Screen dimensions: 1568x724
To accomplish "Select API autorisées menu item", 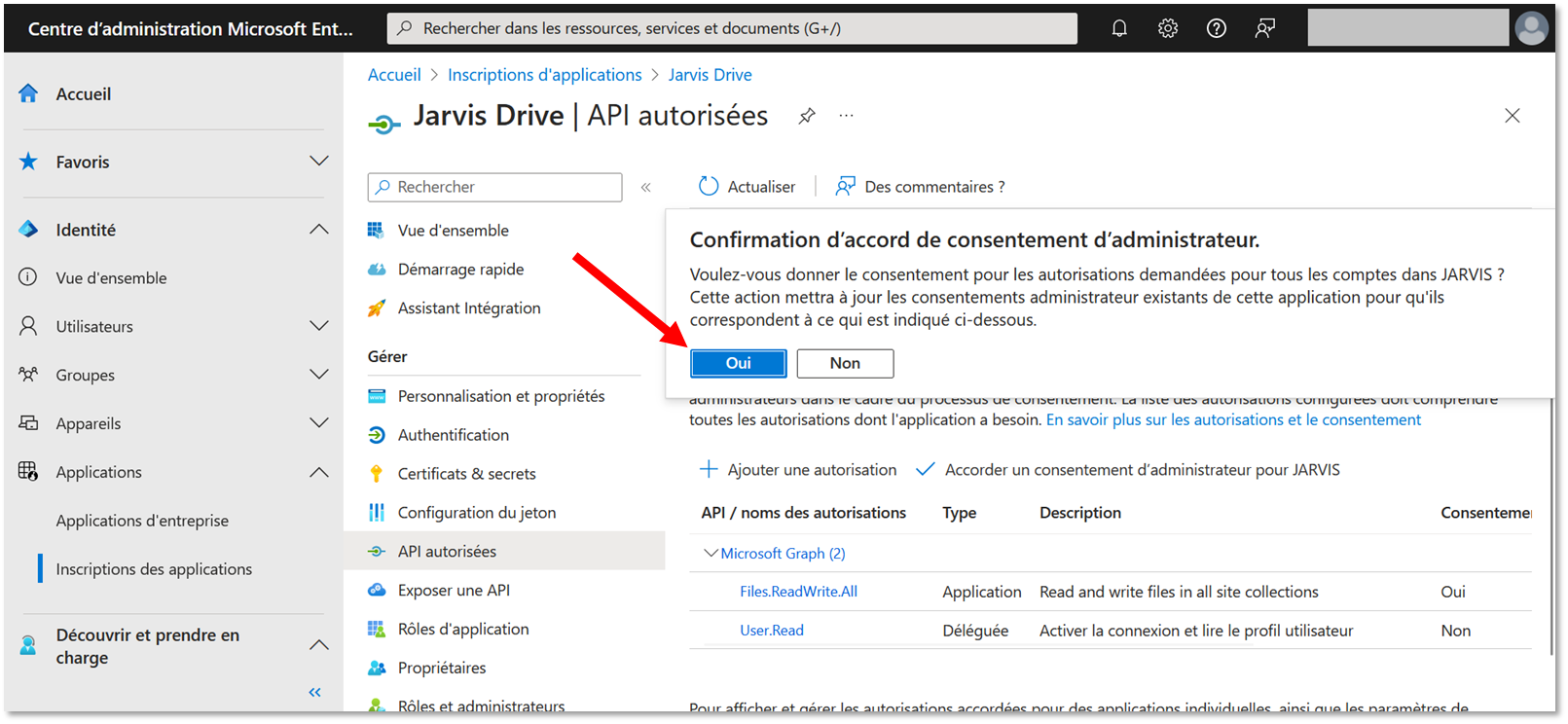I will (x=504, y=552).
